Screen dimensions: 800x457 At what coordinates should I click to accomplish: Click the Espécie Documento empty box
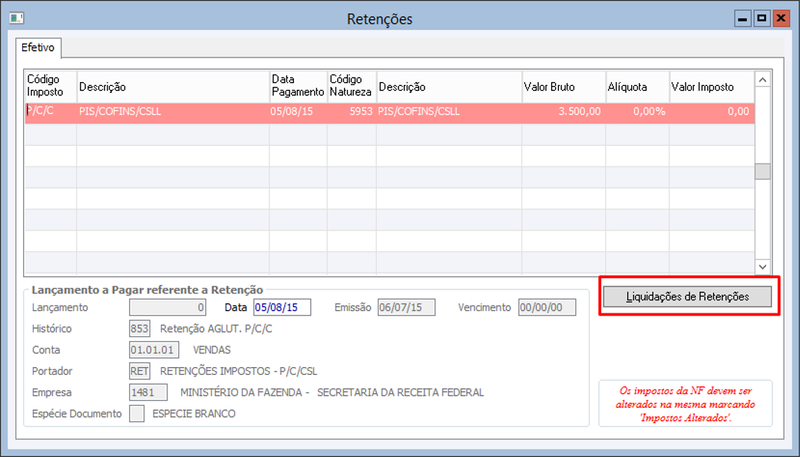tap(137, 413)
